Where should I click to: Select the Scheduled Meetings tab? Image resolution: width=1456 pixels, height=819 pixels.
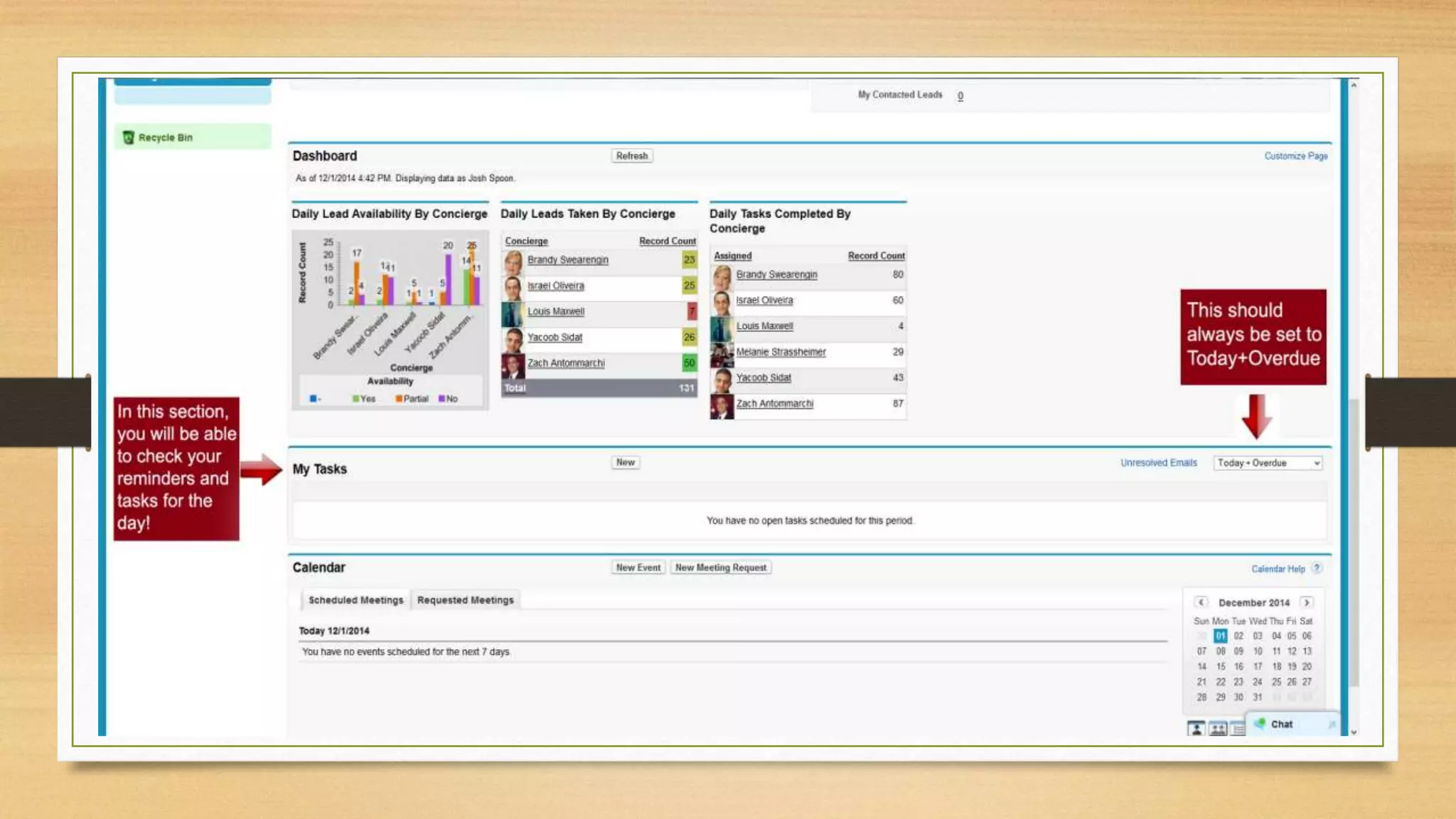355,600
